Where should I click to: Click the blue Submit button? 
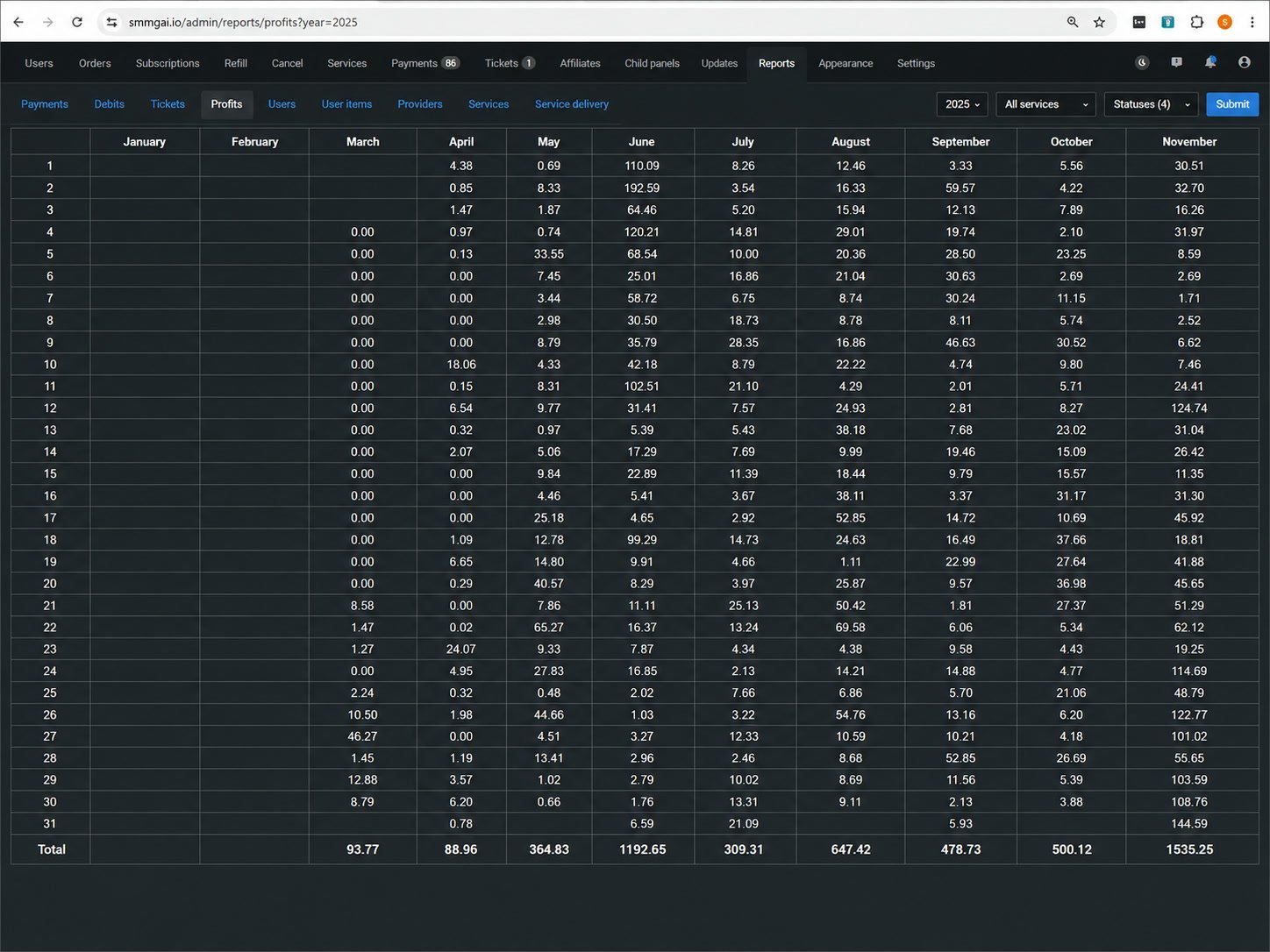point(1232,104)
